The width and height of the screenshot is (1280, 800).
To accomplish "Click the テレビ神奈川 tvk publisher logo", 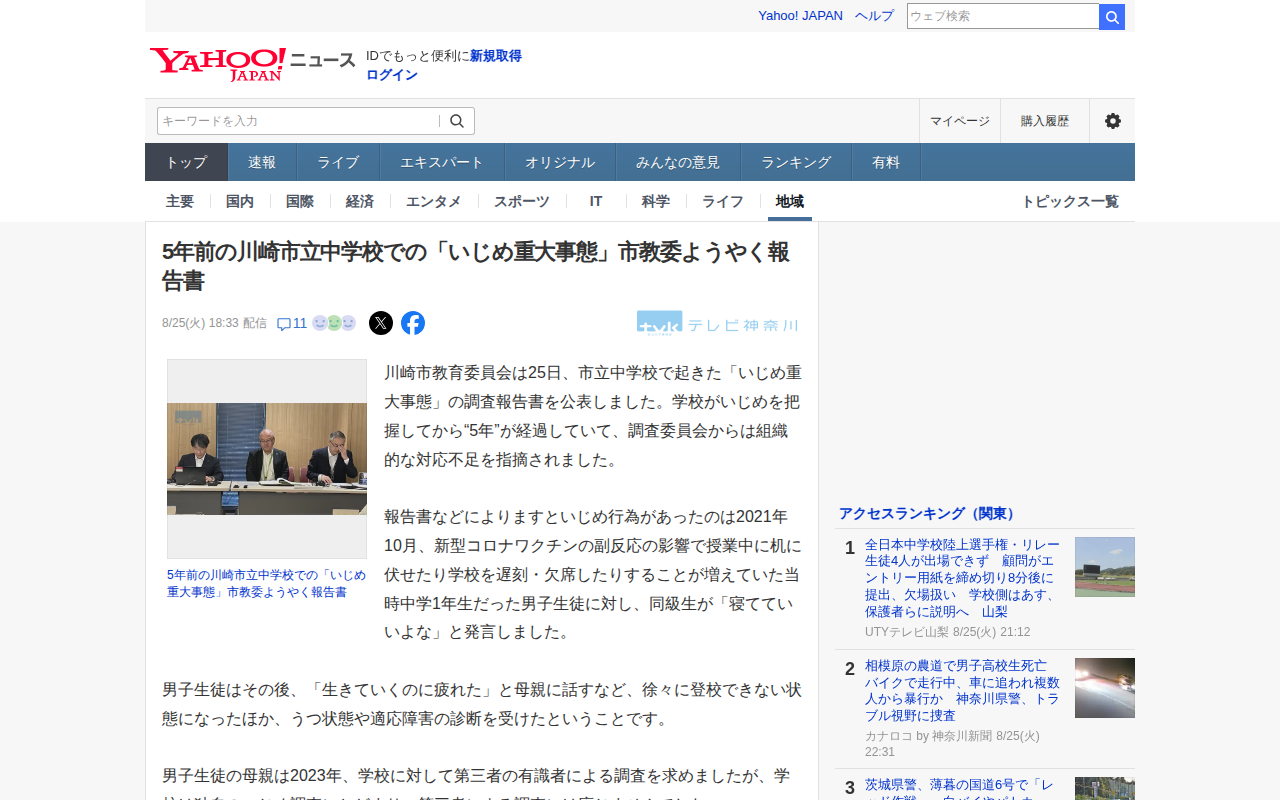I will (x=718, y=324).
